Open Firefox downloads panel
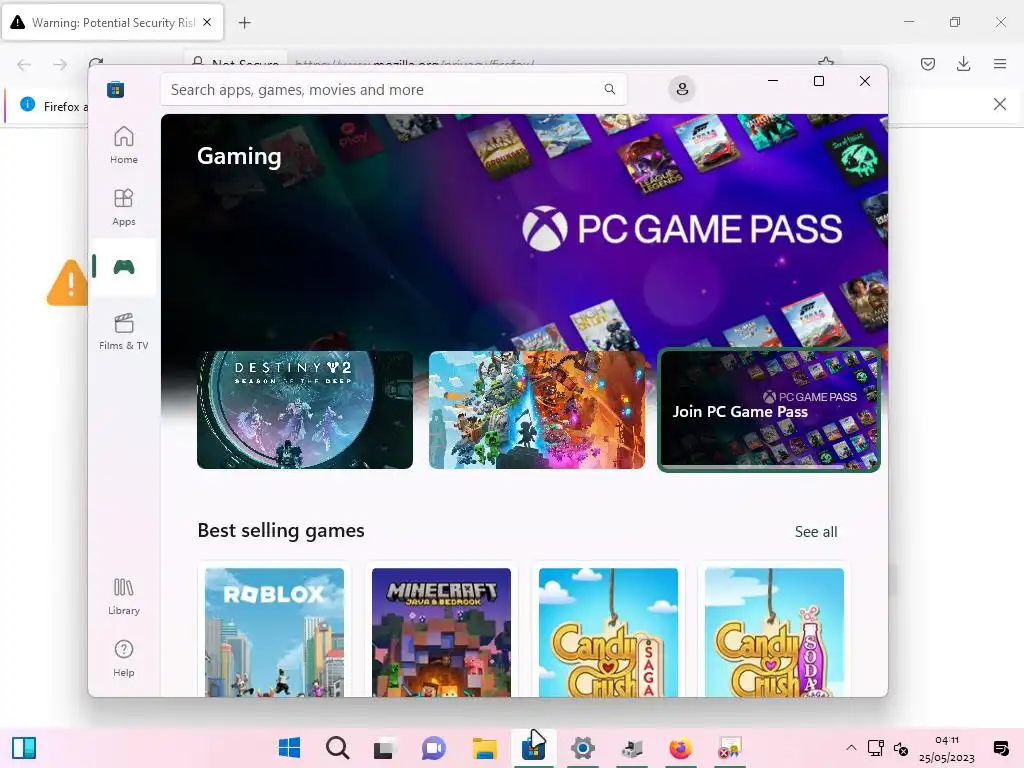1024x768 pixels. [x=963, y=64]
